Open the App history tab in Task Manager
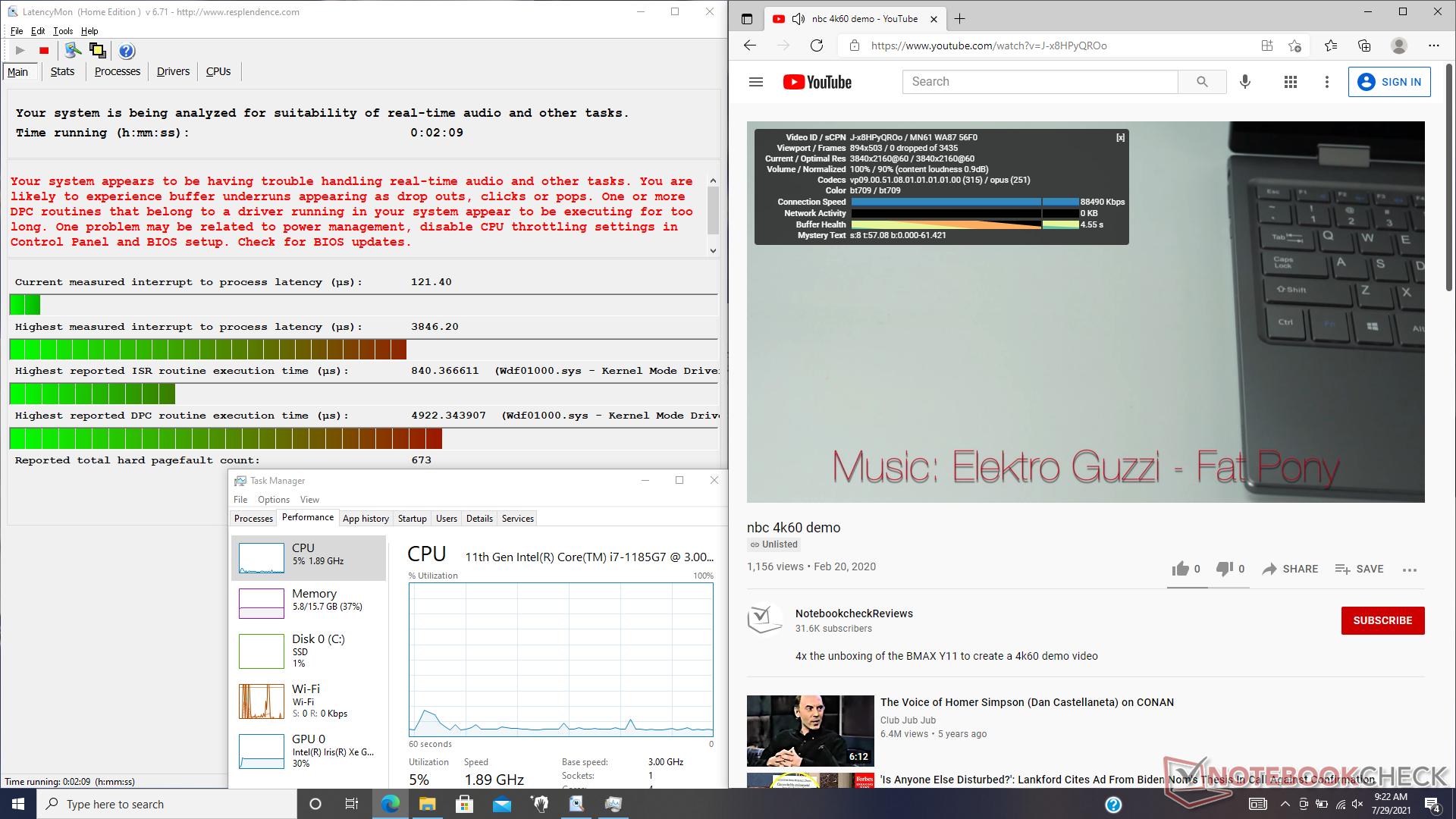This screenshot has width=1456, height=819. [366, 519]
